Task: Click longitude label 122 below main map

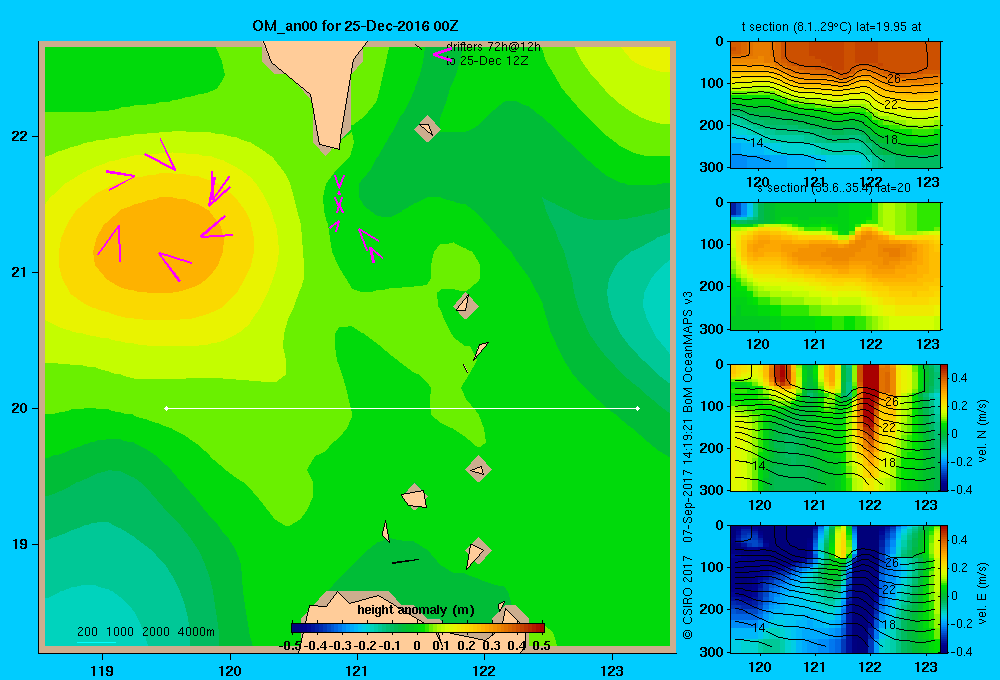Action: (x=485, y=670)
